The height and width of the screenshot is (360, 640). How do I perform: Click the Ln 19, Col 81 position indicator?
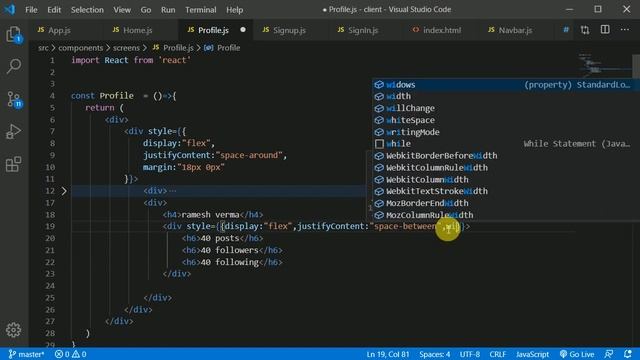[388, 354]
